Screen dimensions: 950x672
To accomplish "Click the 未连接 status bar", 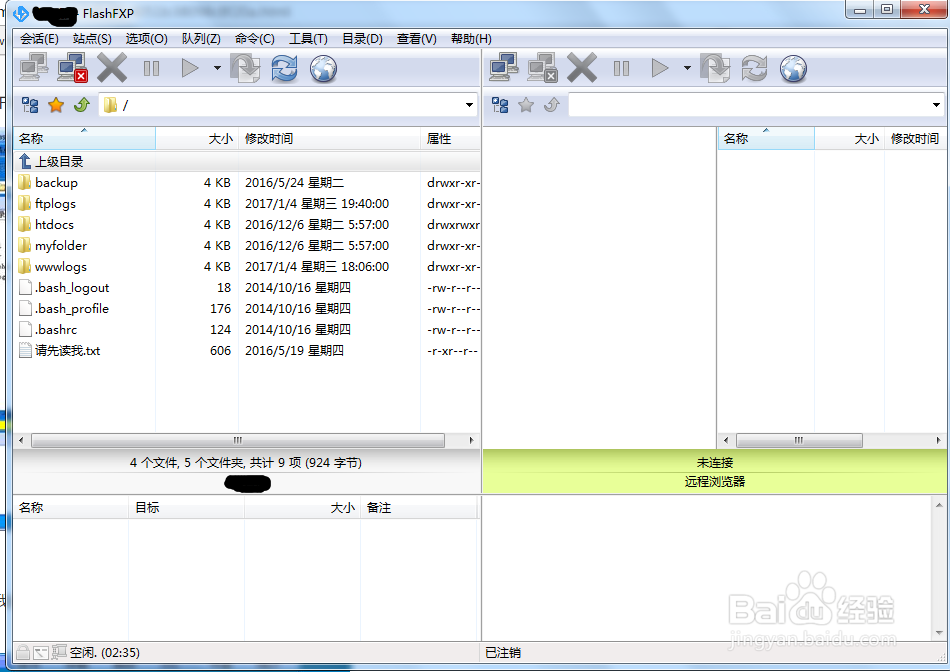I will click(714, 462).
